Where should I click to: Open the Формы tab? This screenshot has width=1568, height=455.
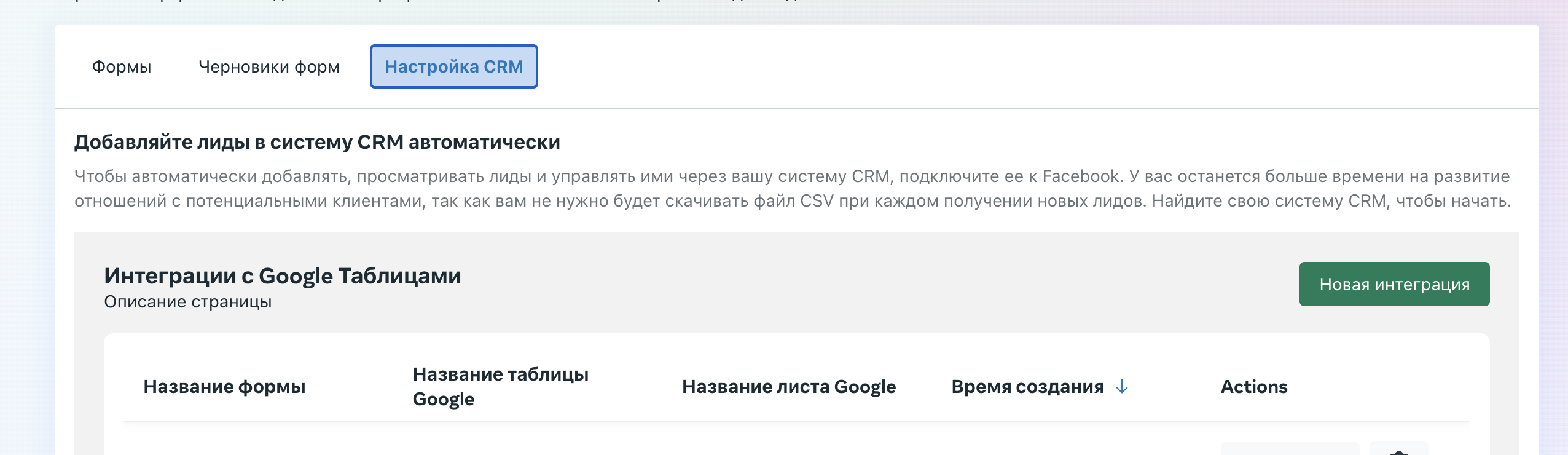click(122, 66)
